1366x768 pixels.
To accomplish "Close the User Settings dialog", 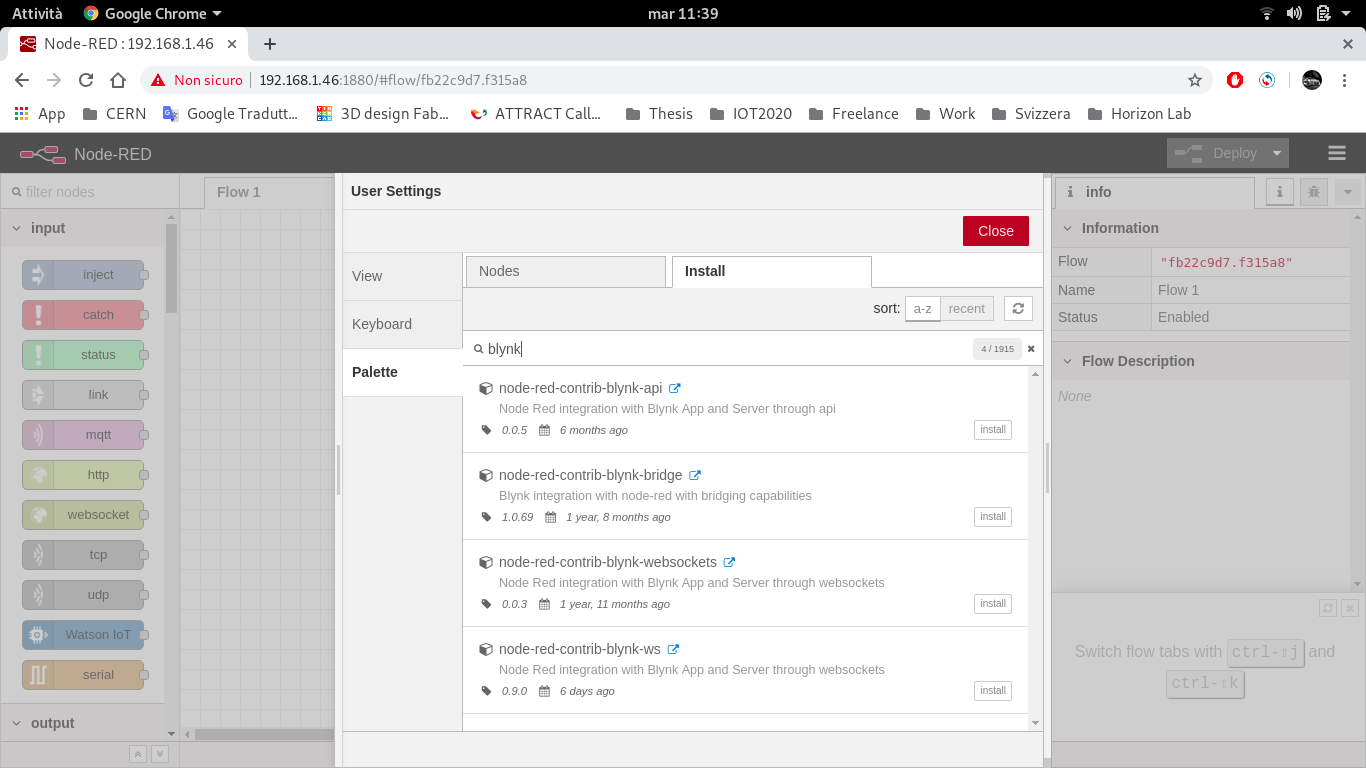I will (995, 231).
